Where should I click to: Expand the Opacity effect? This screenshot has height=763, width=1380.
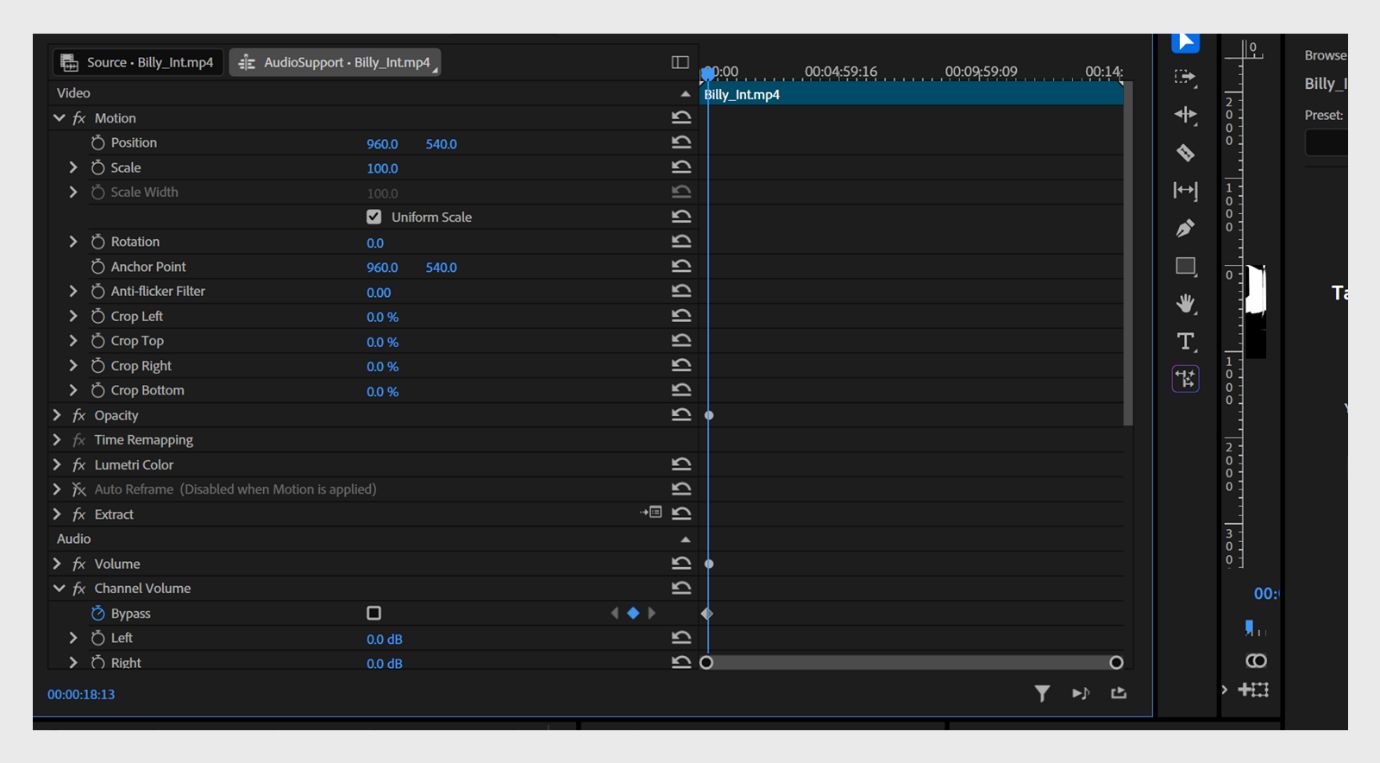tap(57, 414)
